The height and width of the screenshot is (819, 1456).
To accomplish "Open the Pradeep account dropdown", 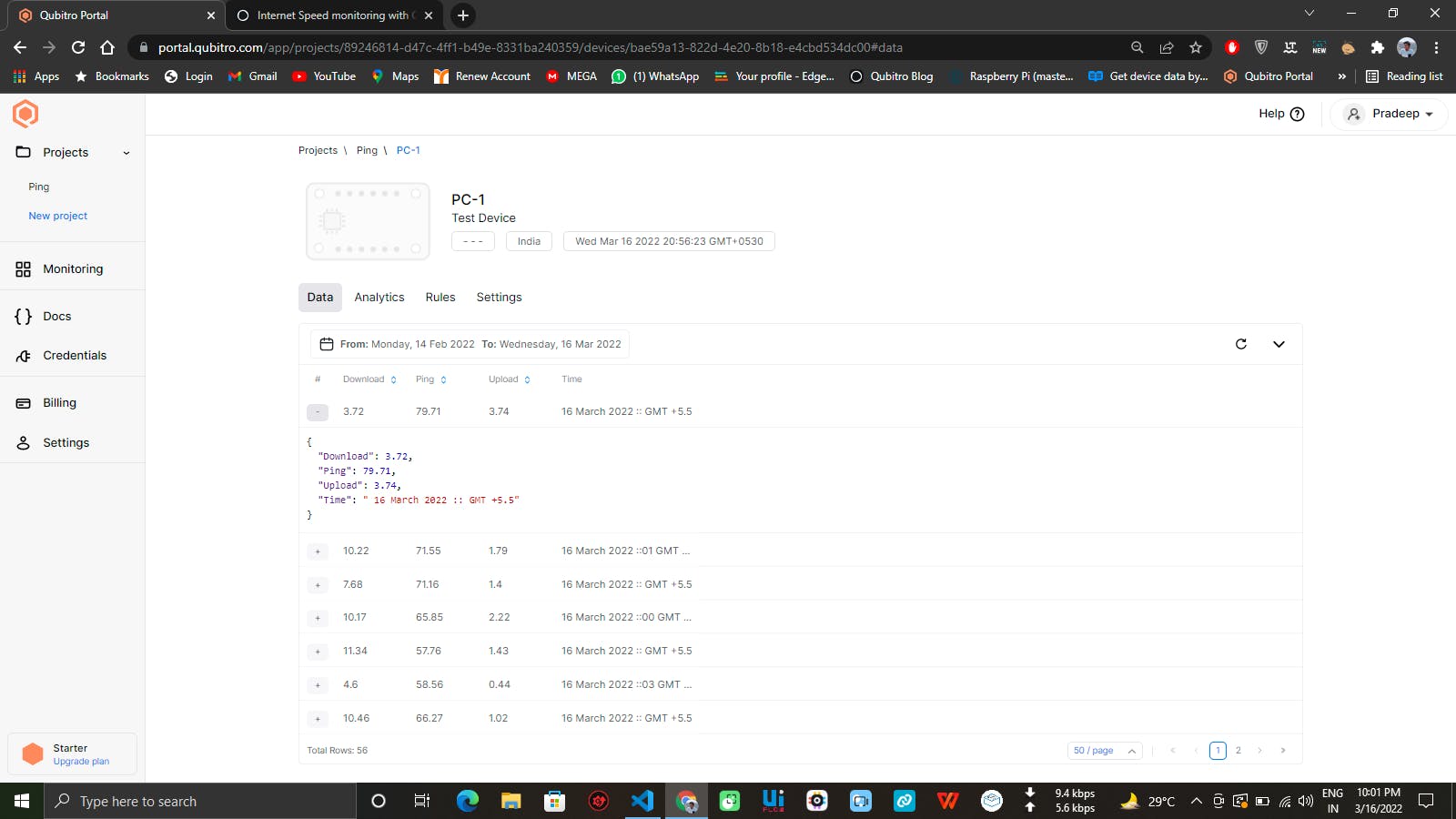I will click(1390, 114).
